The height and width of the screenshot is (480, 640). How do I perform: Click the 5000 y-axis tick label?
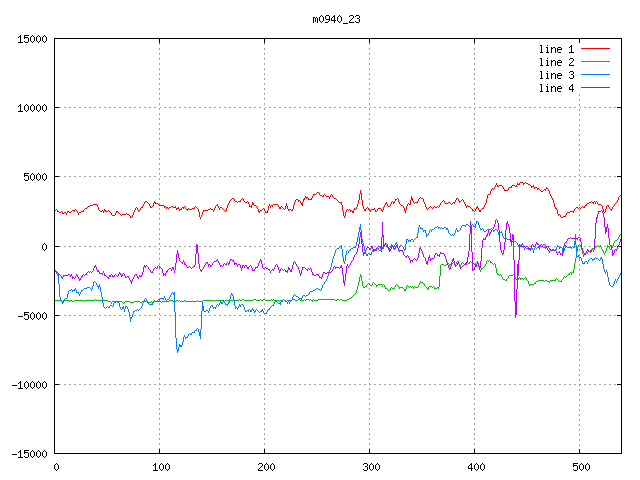point(35,177)
